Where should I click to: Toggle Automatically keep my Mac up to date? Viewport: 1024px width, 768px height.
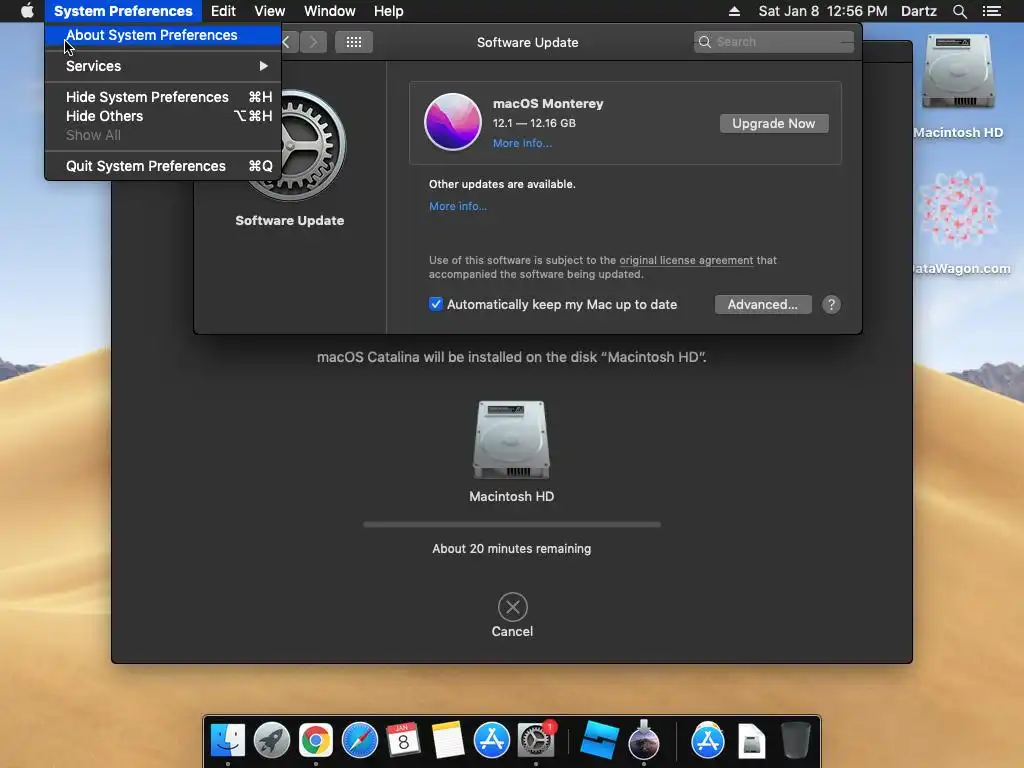[x=436, y=304]
